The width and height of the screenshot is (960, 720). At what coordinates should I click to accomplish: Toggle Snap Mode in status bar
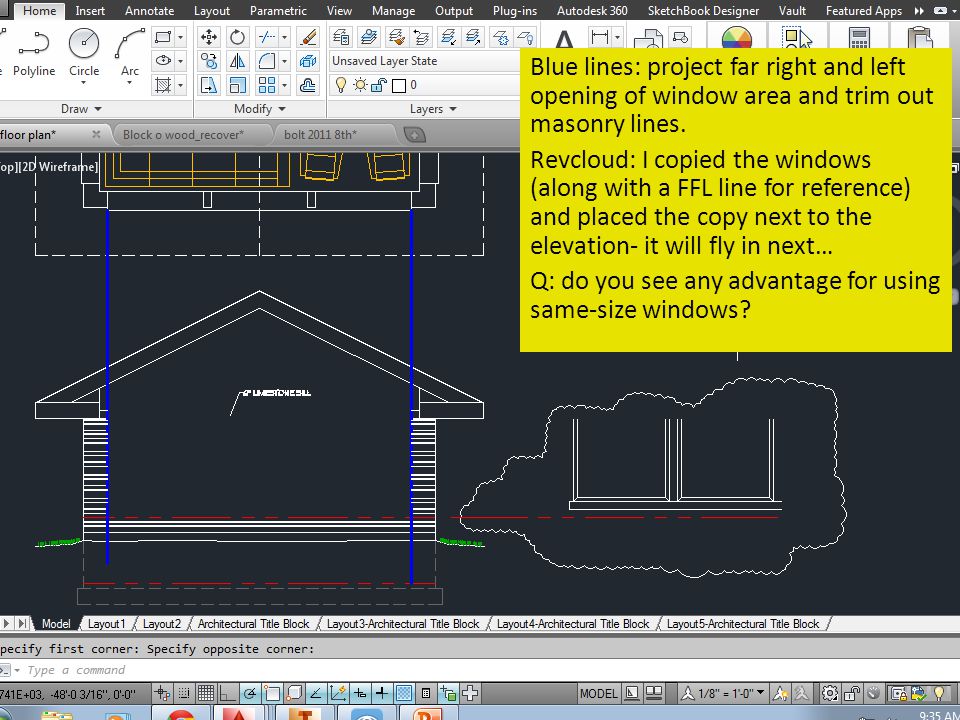(x=184, y=693)
